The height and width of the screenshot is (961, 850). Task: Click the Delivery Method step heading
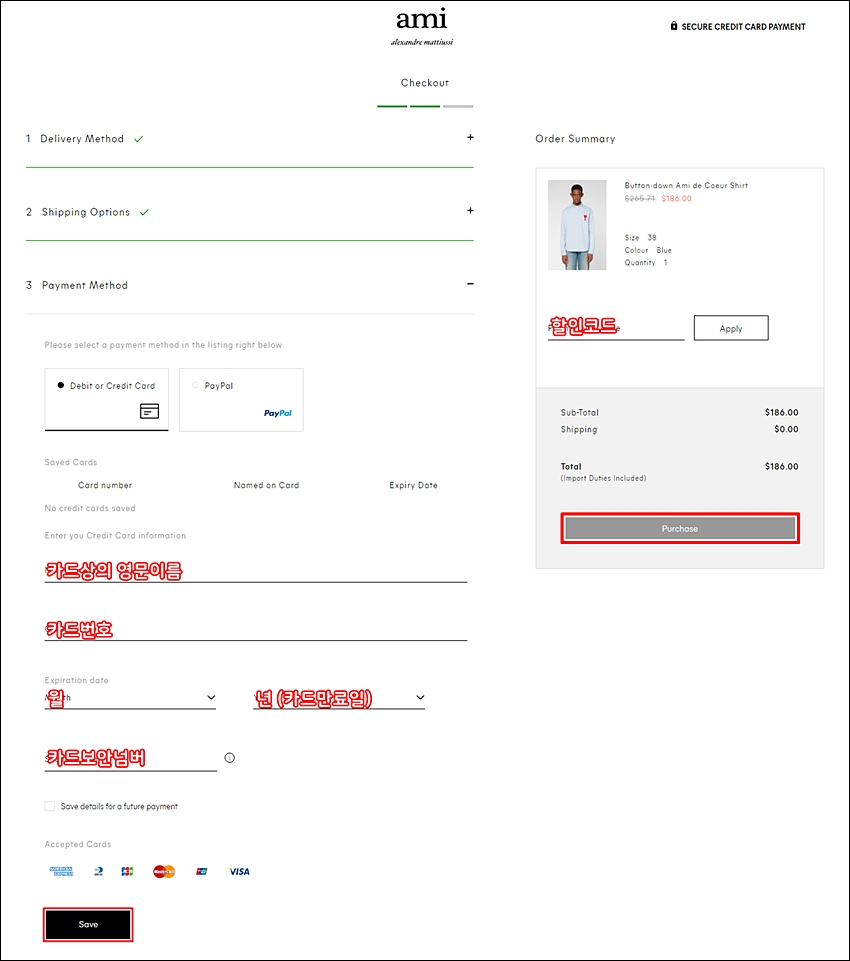82,139
